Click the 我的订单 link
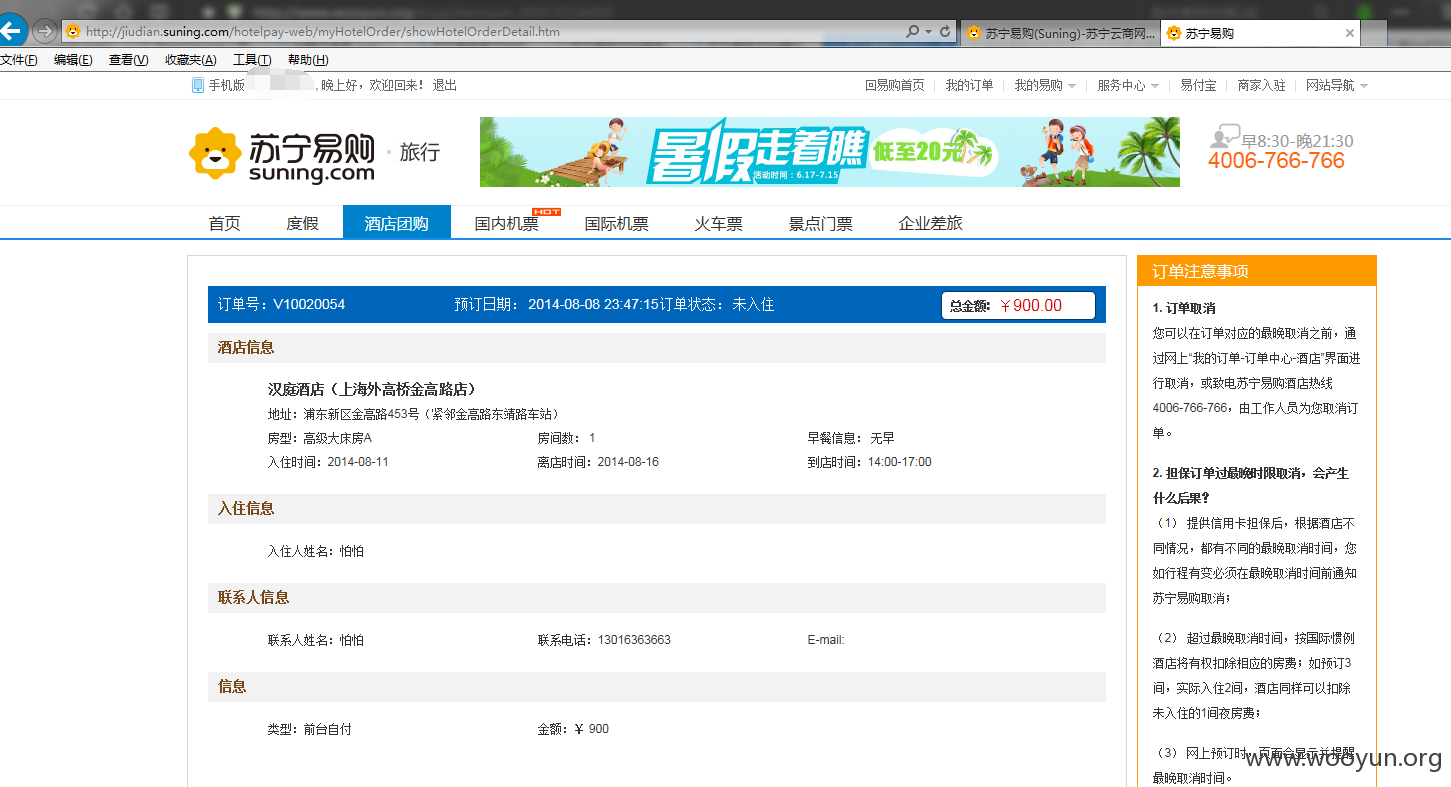Screen dimensions: 1451x787 [970, 85]
